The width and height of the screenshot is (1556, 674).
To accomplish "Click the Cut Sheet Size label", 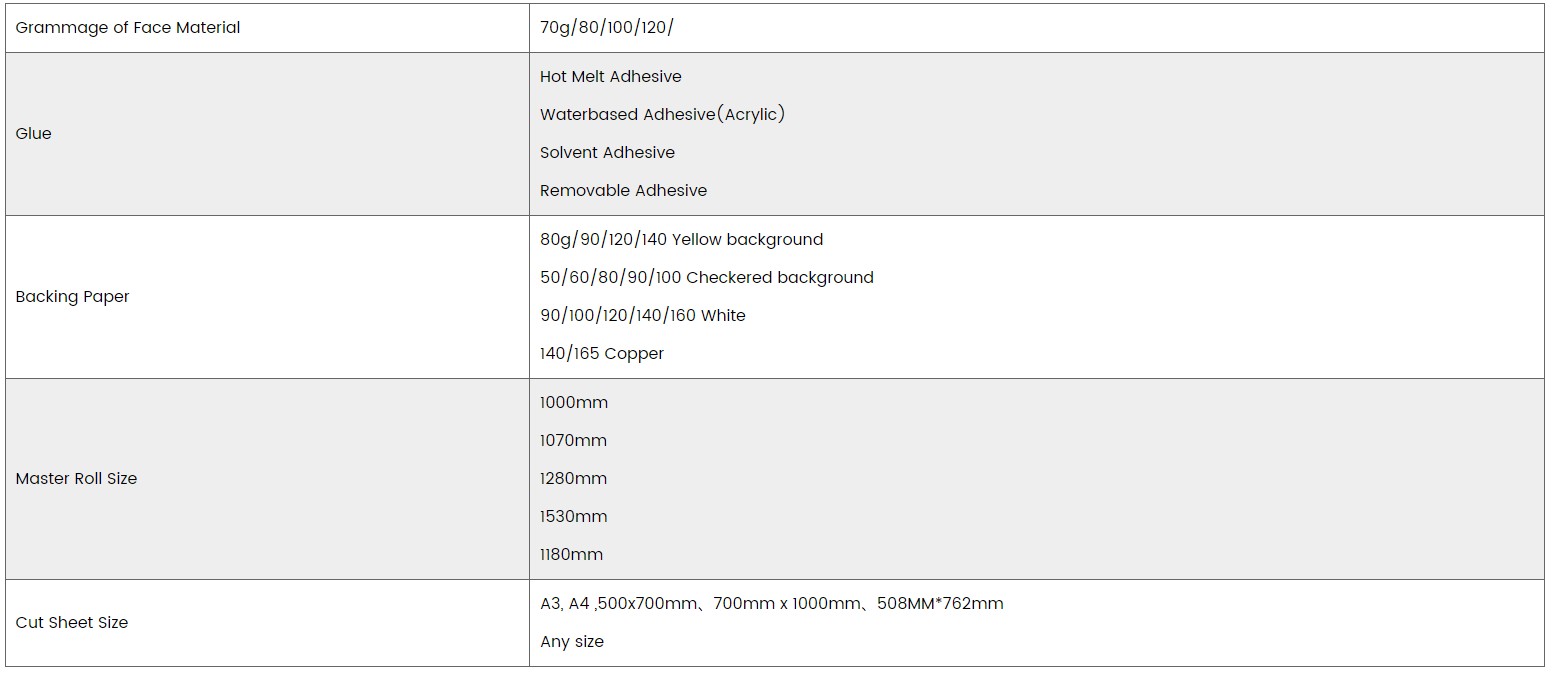I will tap(72, 623).
